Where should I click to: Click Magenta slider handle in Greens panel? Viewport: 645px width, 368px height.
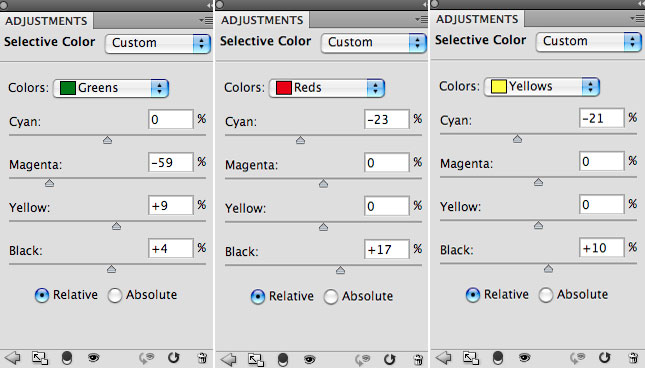[x=49, y=183]
